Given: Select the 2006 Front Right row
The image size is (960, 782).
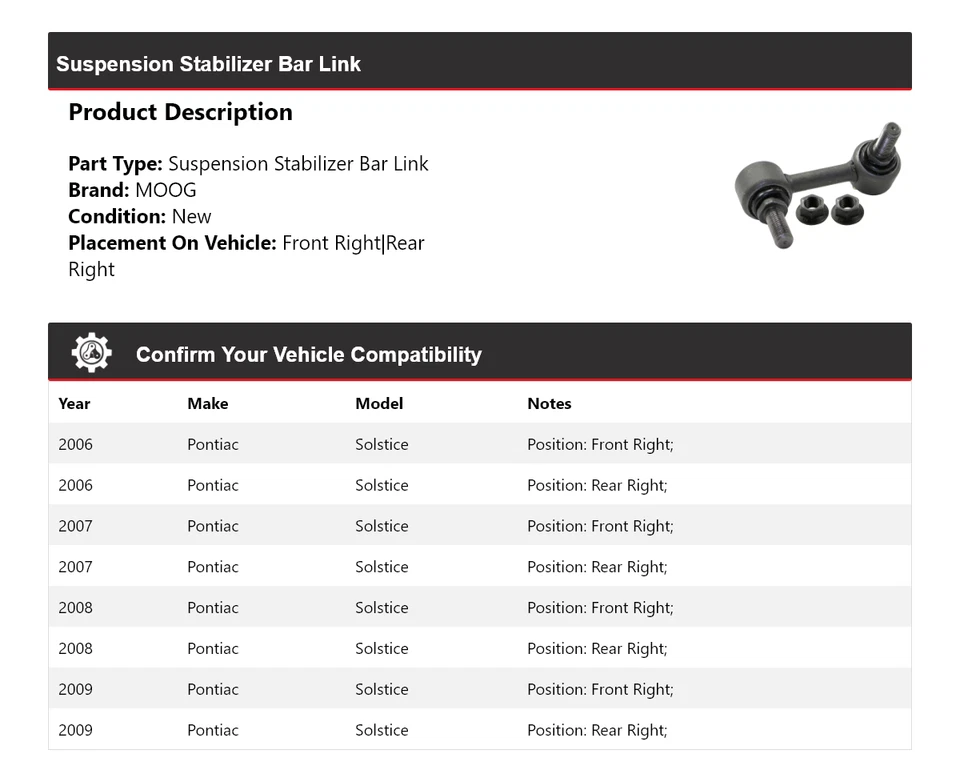Looking at the screenshot, I should [479, 444].
